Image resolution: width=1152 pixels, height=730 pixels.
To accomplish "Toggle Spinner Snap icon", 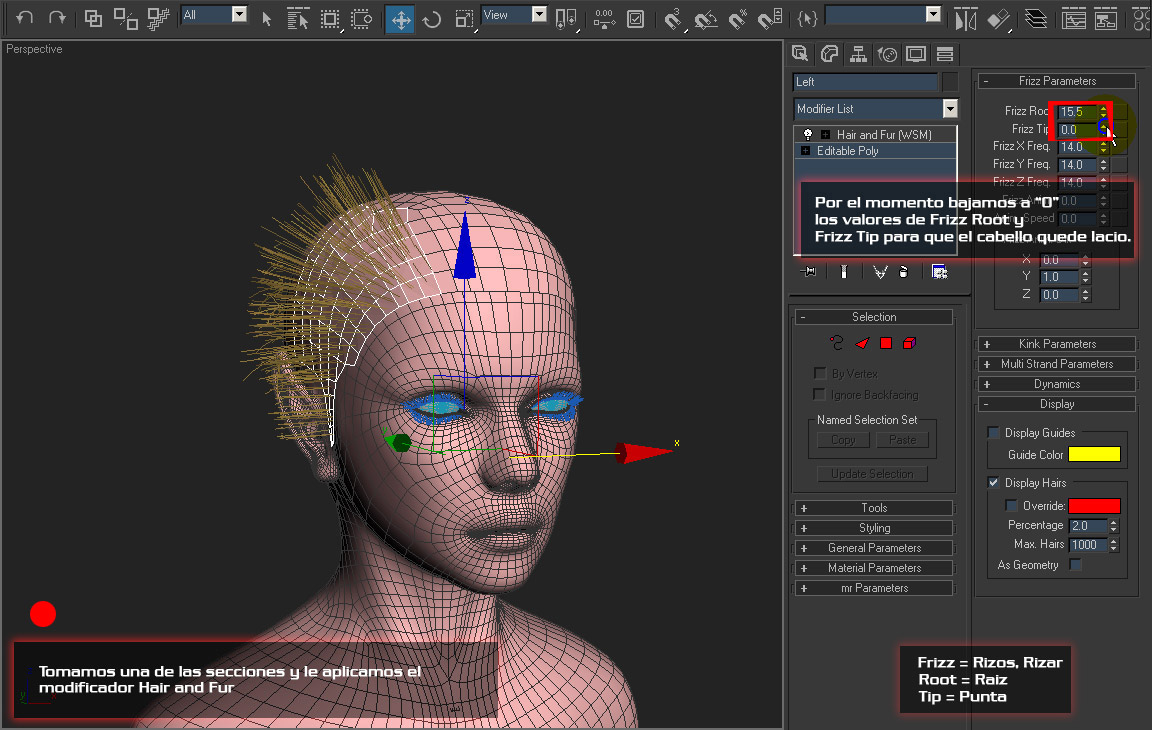I will tap(769, 19).
